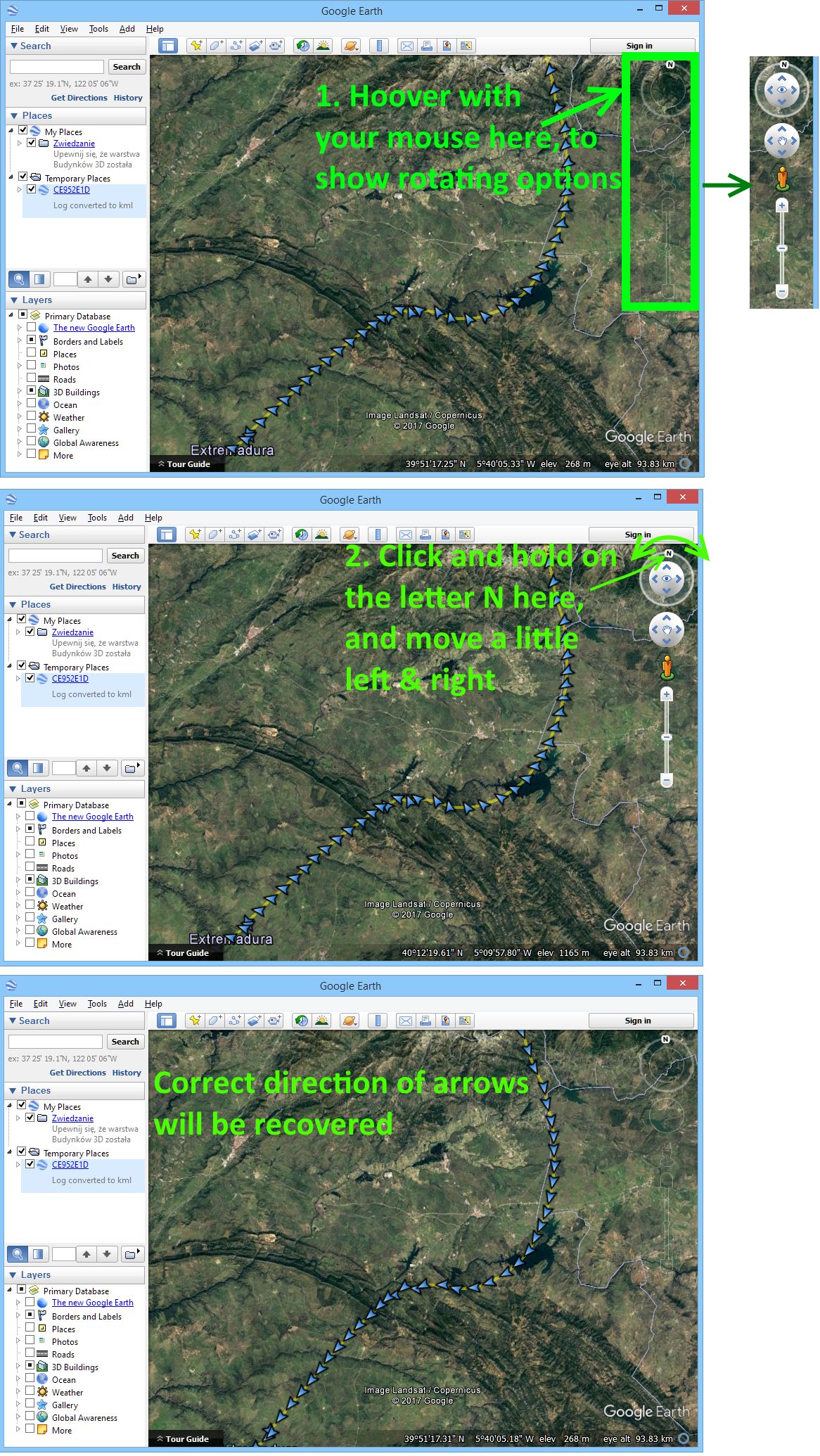Enable the Roads layer checkbox in top window
The height and width of the screenshot is (1456, 820).
[32, 378]
